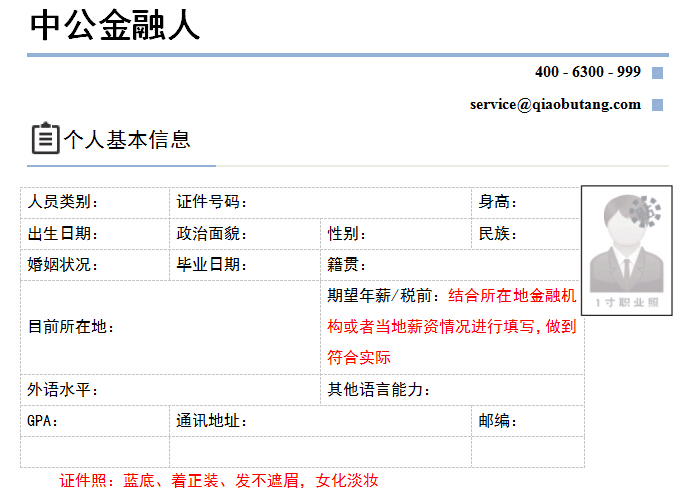This screenshot has height=494, width=699.
Task: Click the email service@qiaobutang.com
Action: click(x=555, y=104)
